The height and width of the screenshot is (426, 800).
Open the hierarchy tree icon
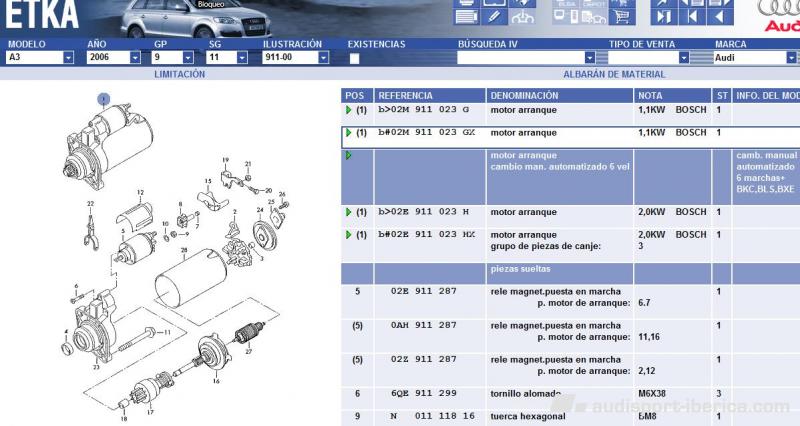[523, 16]
